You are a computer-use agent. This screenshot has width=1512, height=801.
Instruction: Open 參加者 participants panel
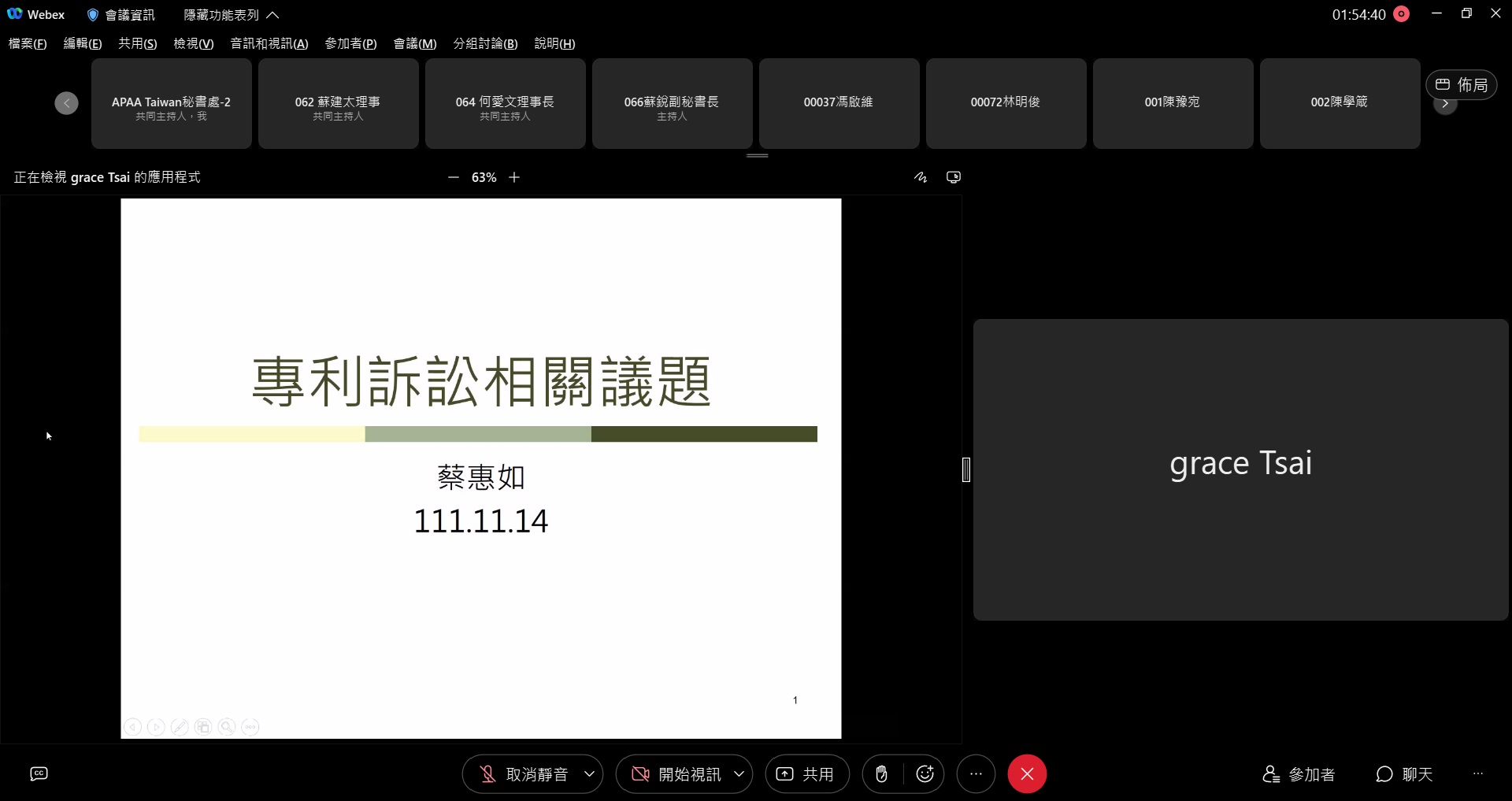[1299, 774]
